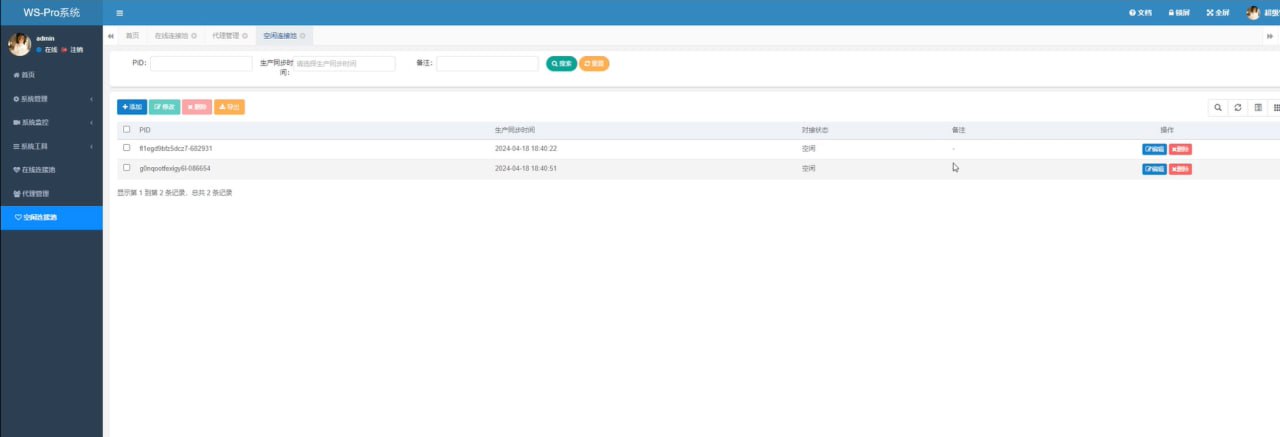
Task: Close the 代理管理 tab via its x icon
Action: tap(245, 35)
